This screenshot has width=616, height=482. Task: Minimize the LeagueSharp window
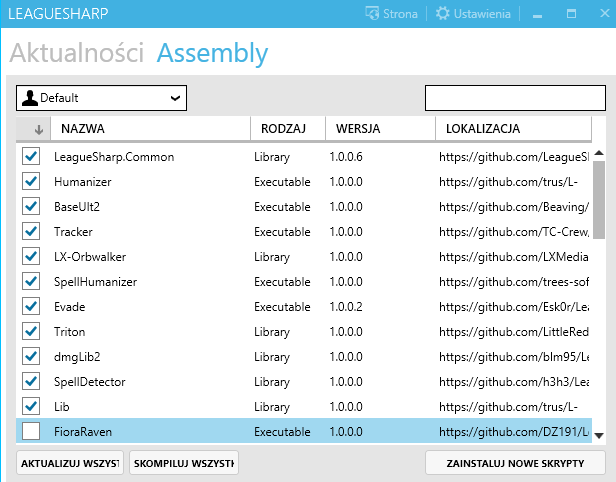click(537, 15)
